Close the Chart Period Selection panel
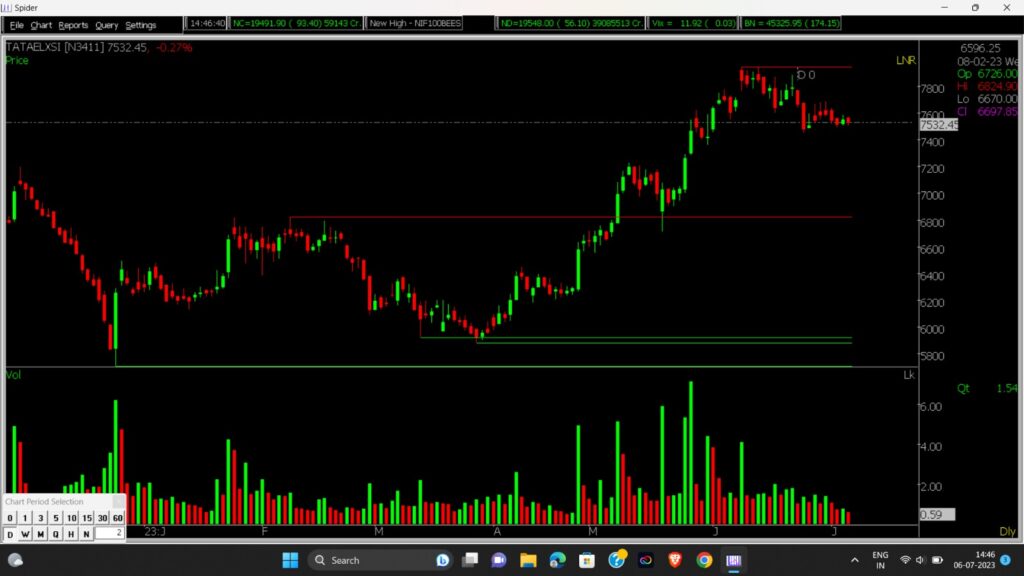 [118, 501]
